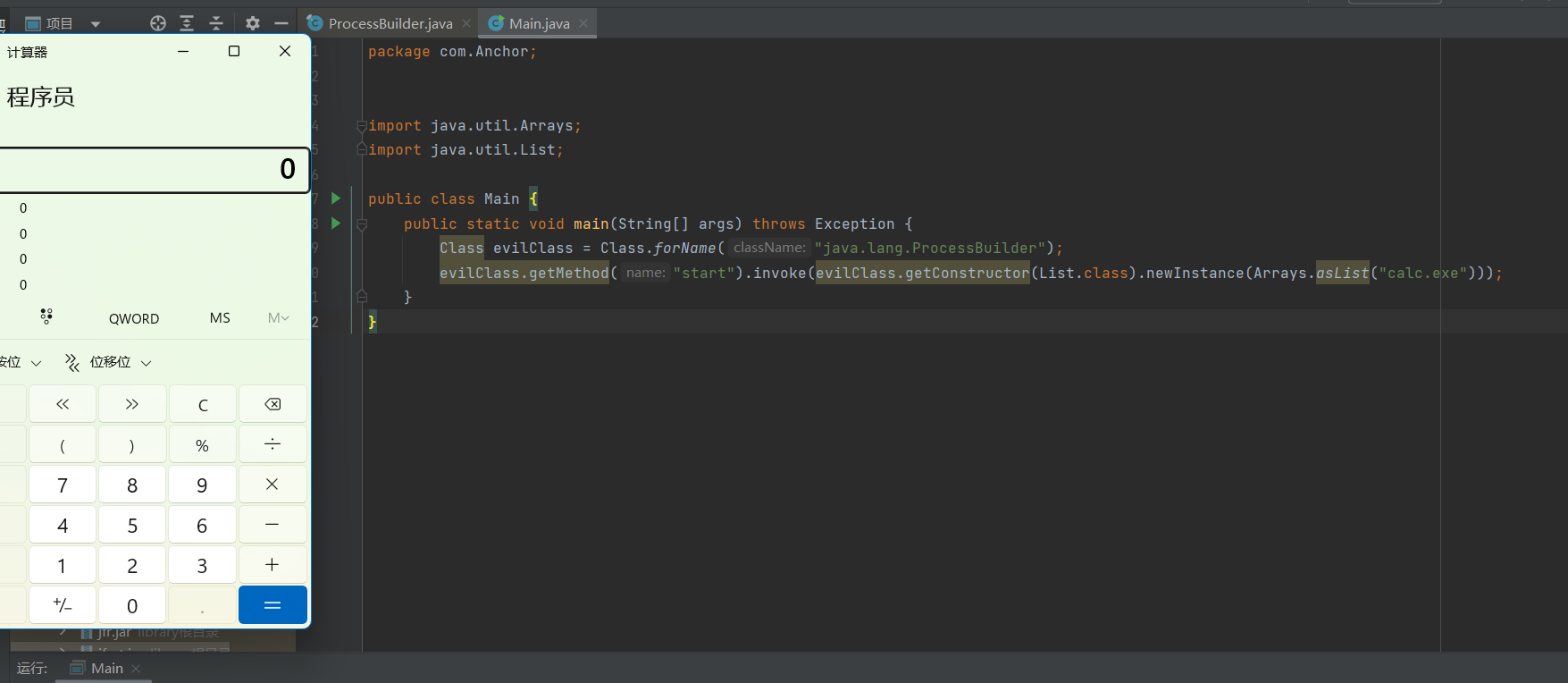Click the 9 key in Calculator
The image size is (1568, 683).
tap(203, 485)
